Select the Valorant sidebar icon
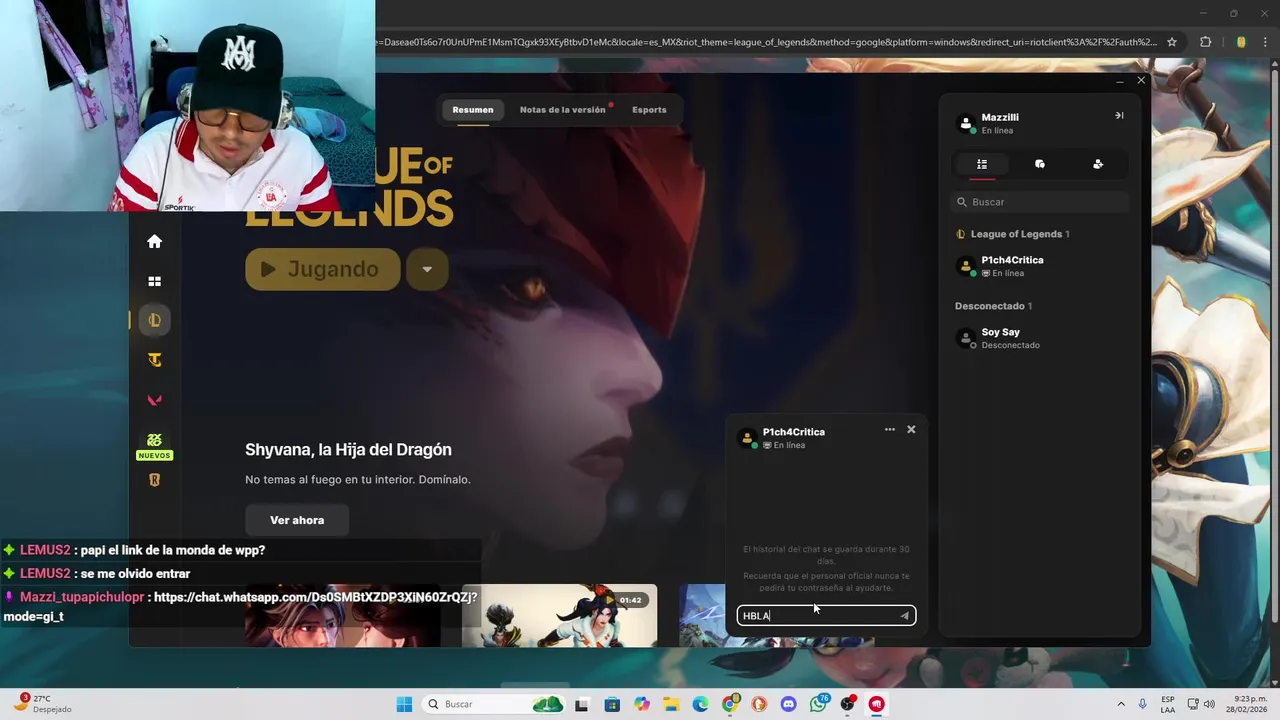1280x720 pixels. coord(154,400)
